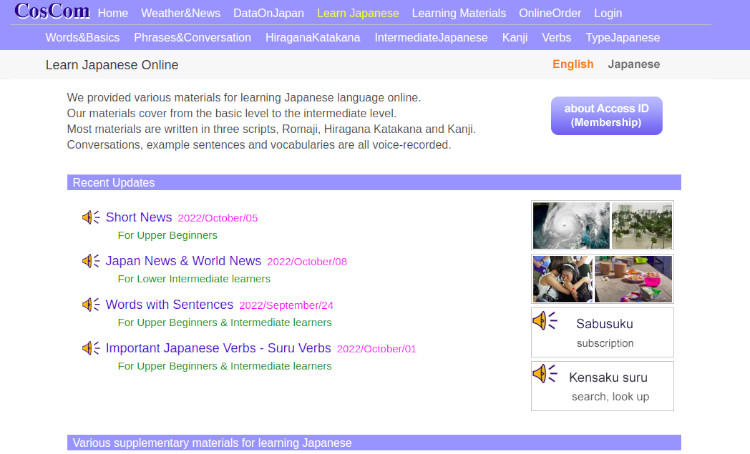Click the Sabusuku word text
Image resolution: width=750 pixels, height=454 pixels.
(605, 324)
